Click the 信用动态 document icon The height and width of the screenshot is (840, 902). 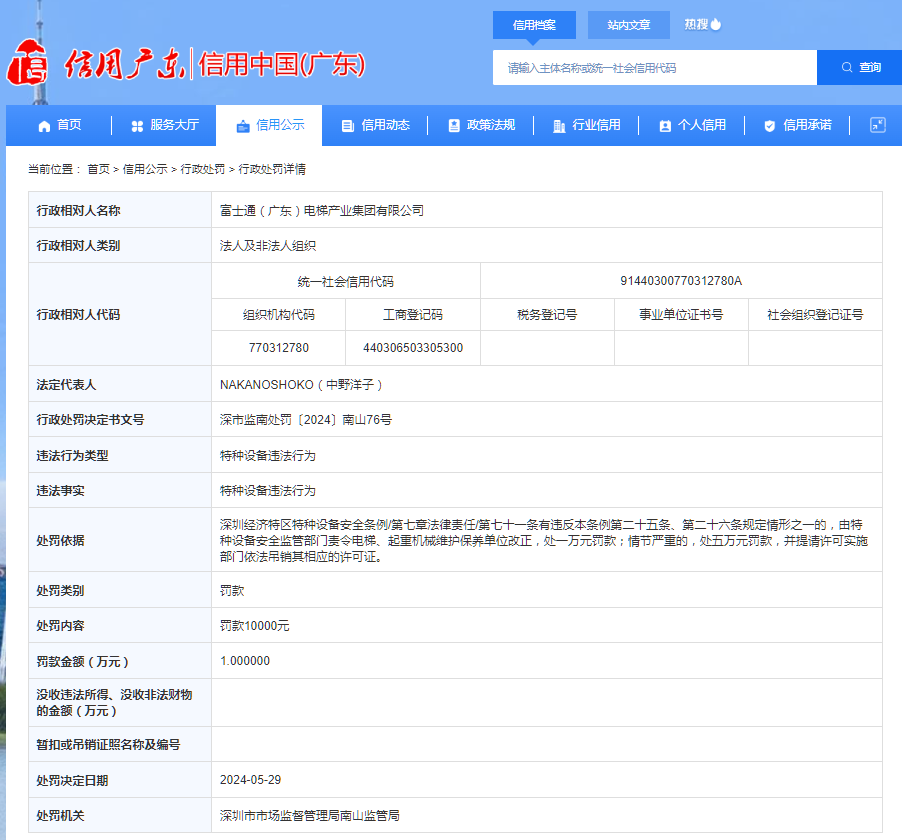tap(346, 125)
